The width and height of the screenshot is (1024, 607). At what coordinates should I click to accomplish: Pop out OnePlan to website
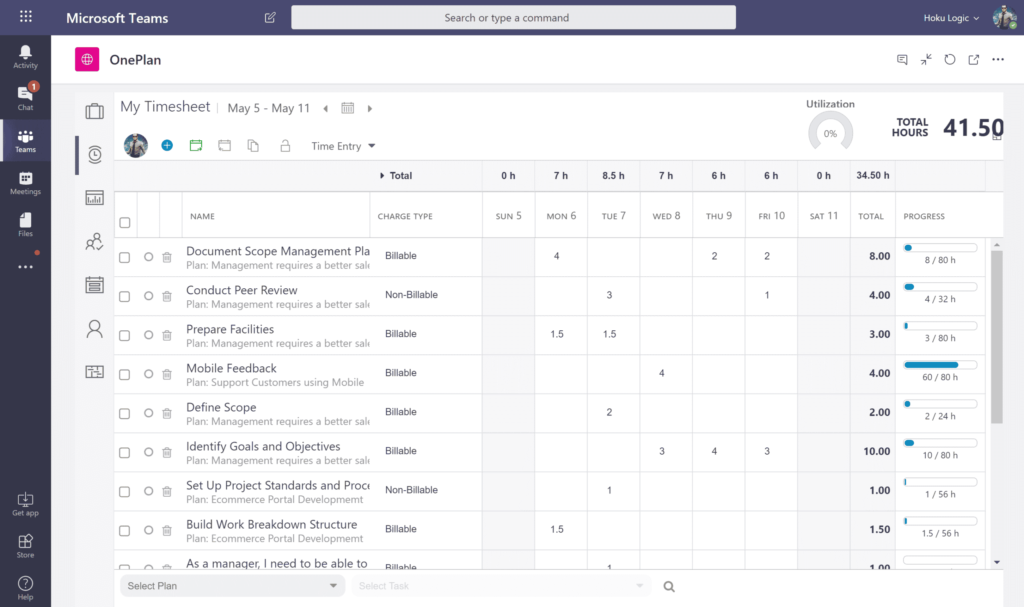[x=974, y=59]
